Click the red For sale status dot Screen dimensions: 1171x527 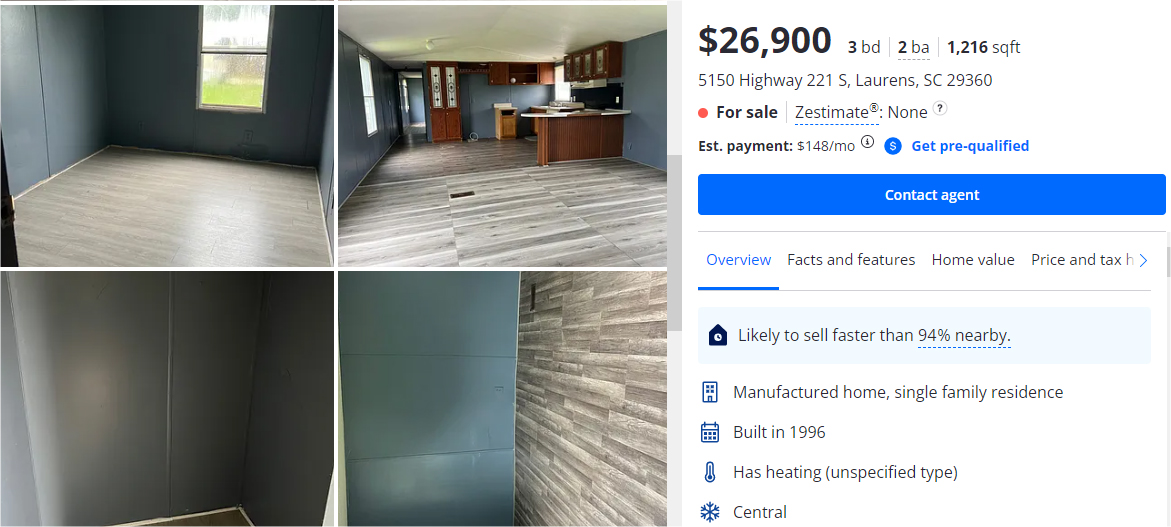point(703,113)
